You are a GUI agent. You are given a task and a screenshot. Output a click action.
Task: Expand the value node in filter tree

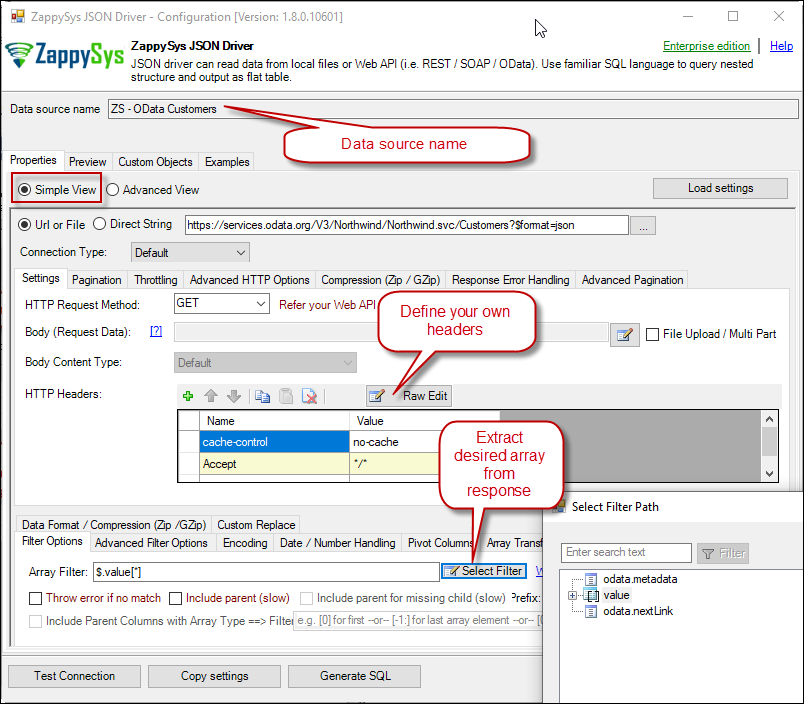click(573, 596)
